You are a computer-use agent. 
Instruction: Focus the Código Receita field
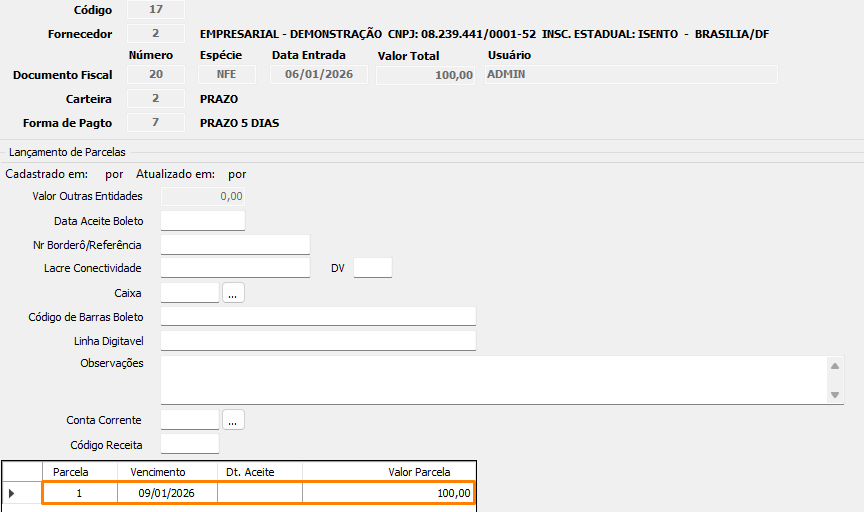pyautogui.click(x=190, y=444)
